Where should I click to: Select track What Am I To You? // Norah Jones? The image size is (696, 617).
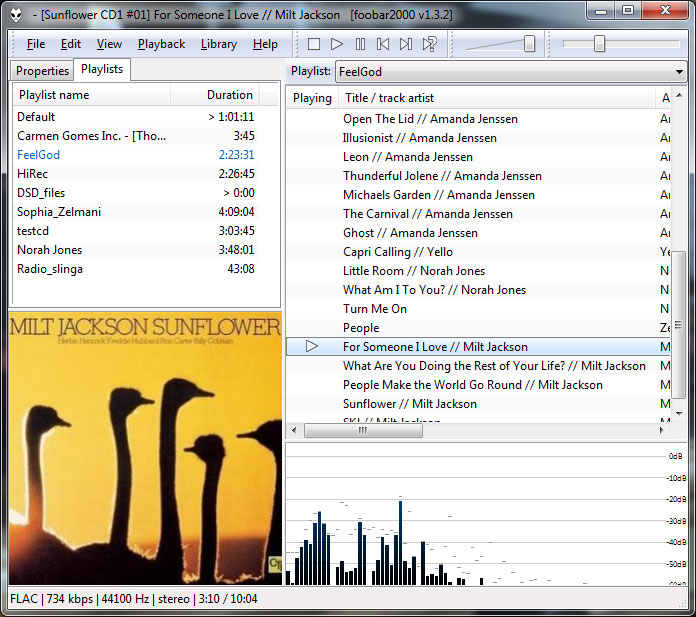coord(478,290)
